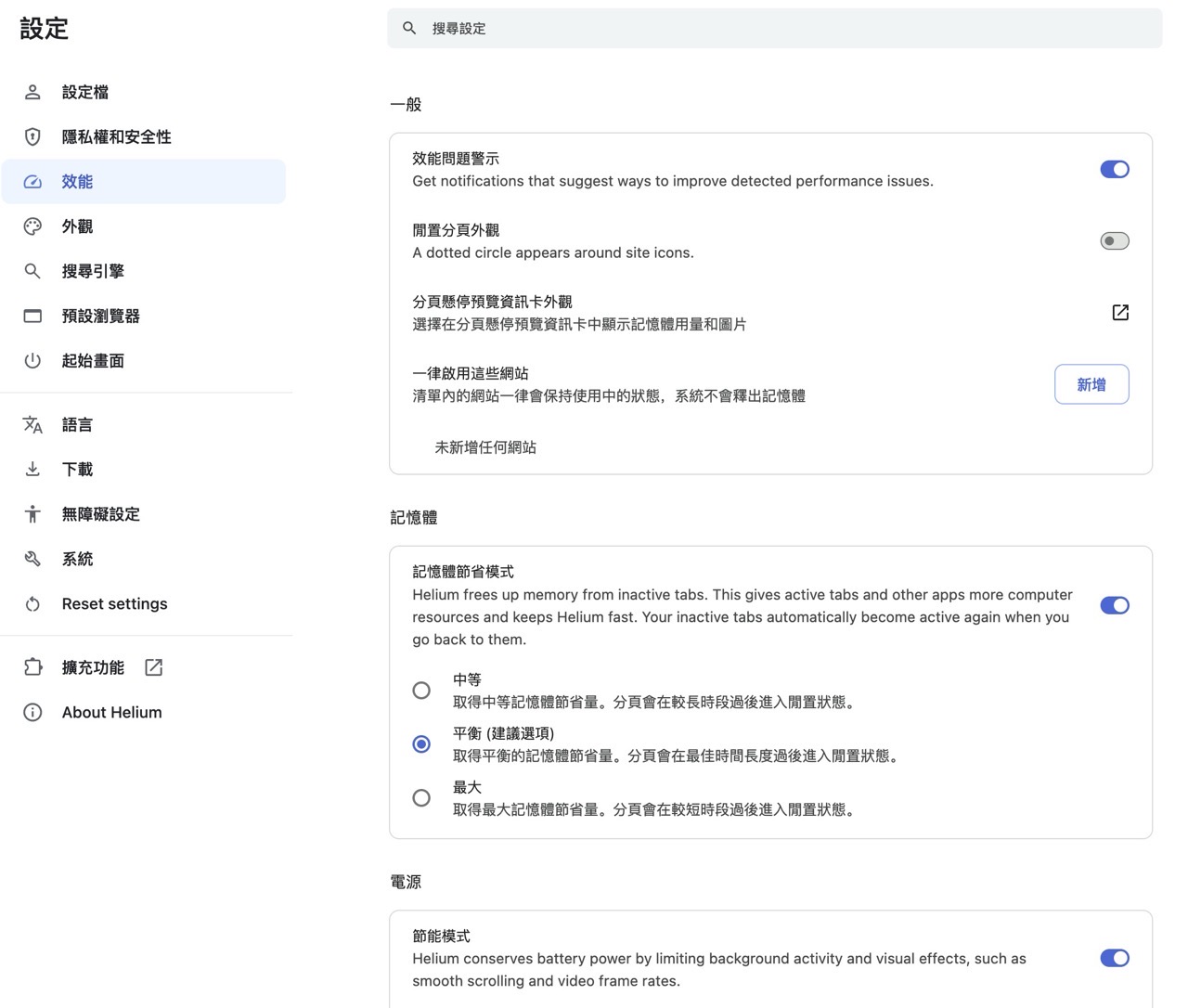Click the startup power icon
Viewport: 1188px width, 1008px height.
click(32, 360)
